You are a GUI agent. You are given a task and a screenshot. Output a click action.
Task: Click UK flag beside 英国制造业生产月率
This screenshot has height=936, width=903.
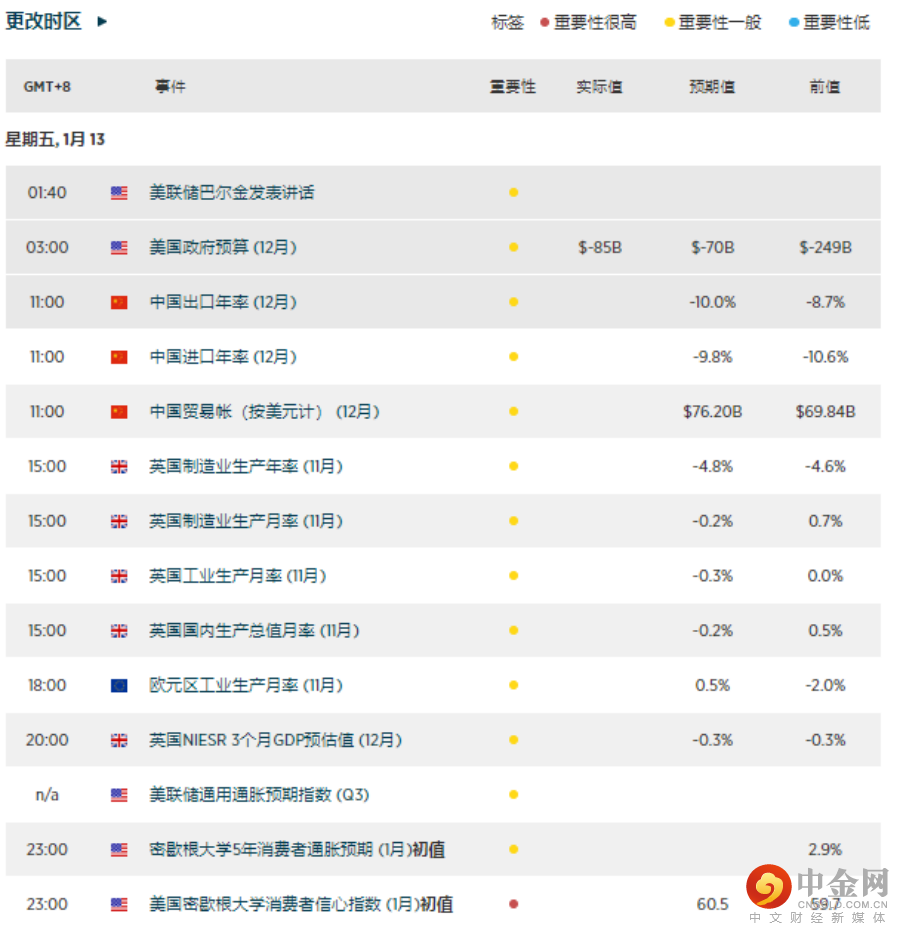coord(119,522)
